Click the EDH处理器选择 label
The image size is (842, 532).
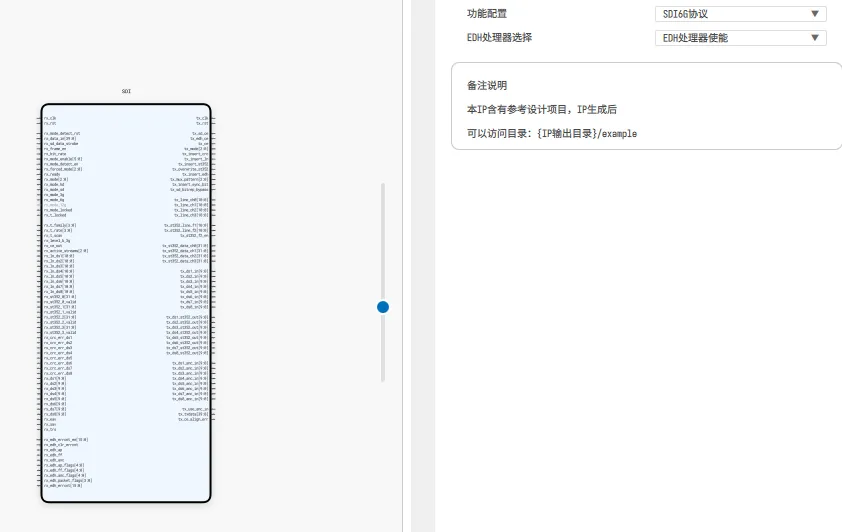pyautogui.click(x=499, y=38)
